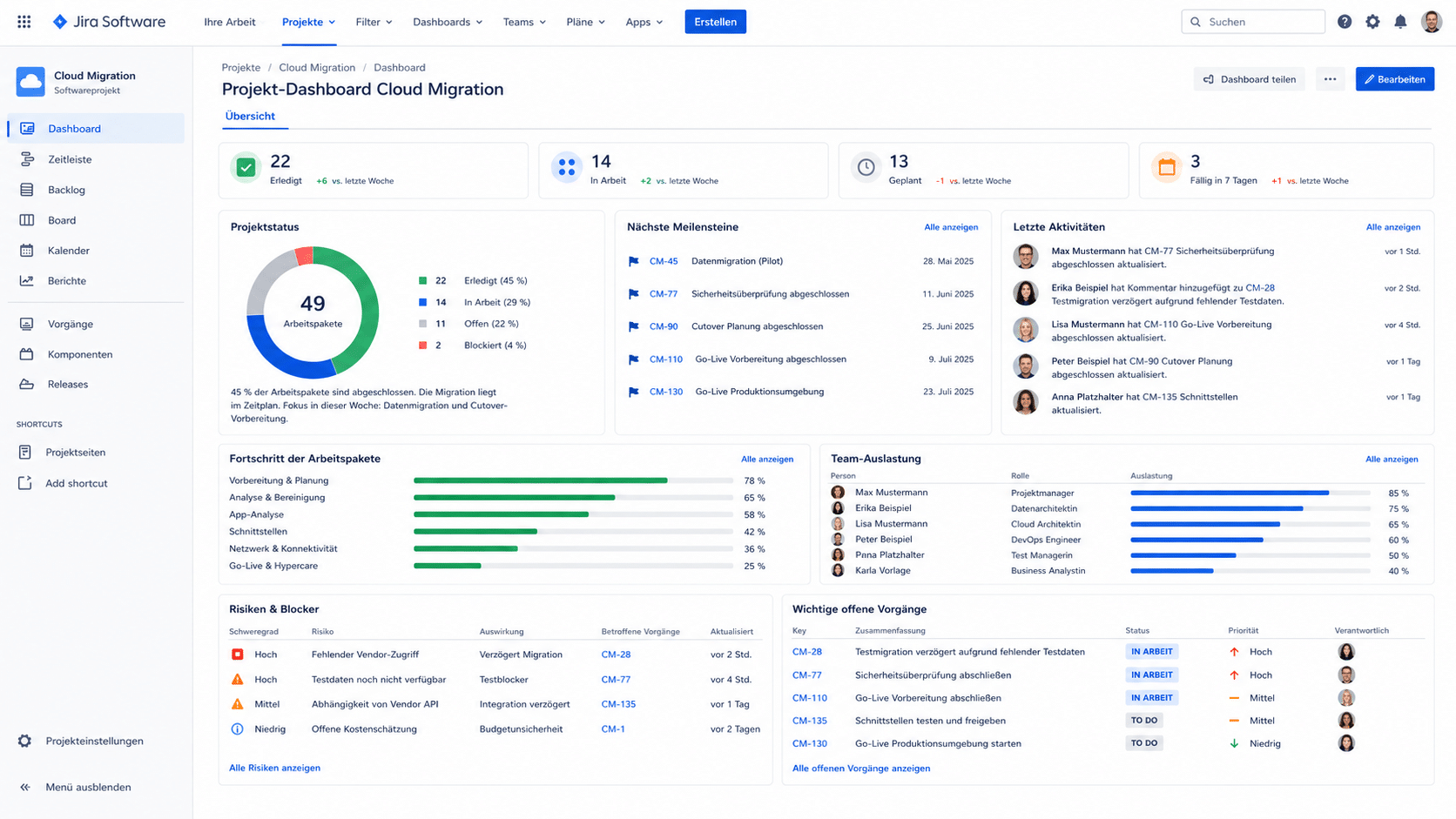This screenshot has height=819, width=1456.
Task: Open the settings gear in top bar
Action: coord(1372,22)
